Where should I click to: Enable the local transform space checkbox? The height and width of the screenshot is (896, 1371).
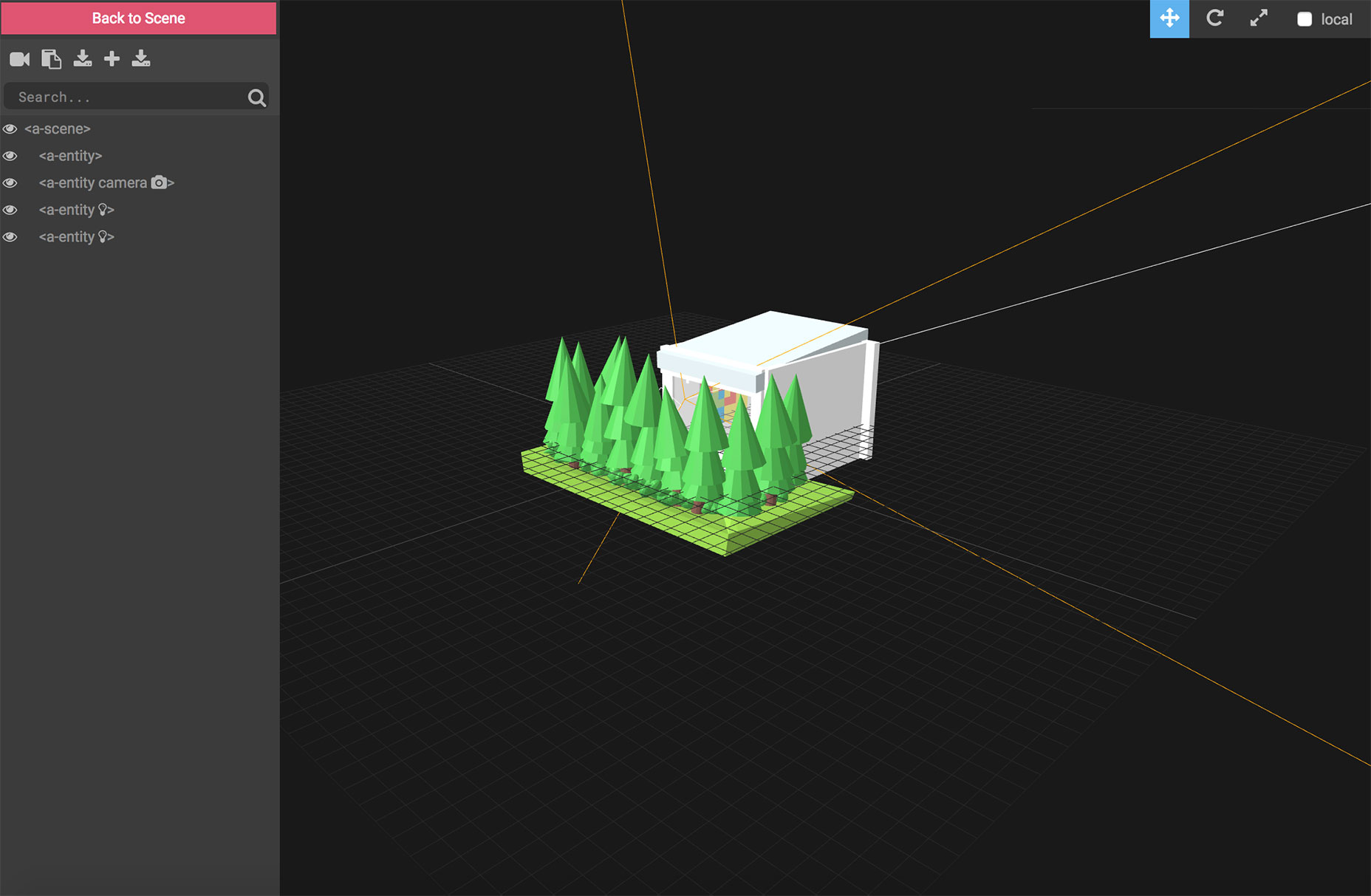tap(1305, 19)
